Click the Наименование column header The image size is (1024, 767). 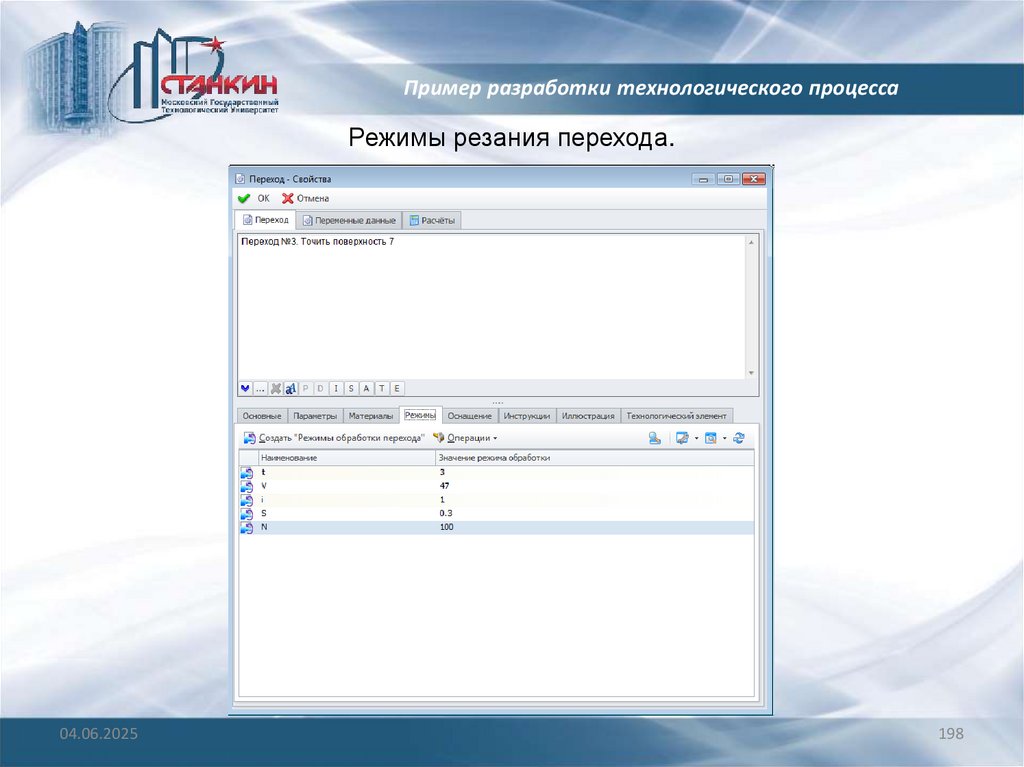[347, 458]
